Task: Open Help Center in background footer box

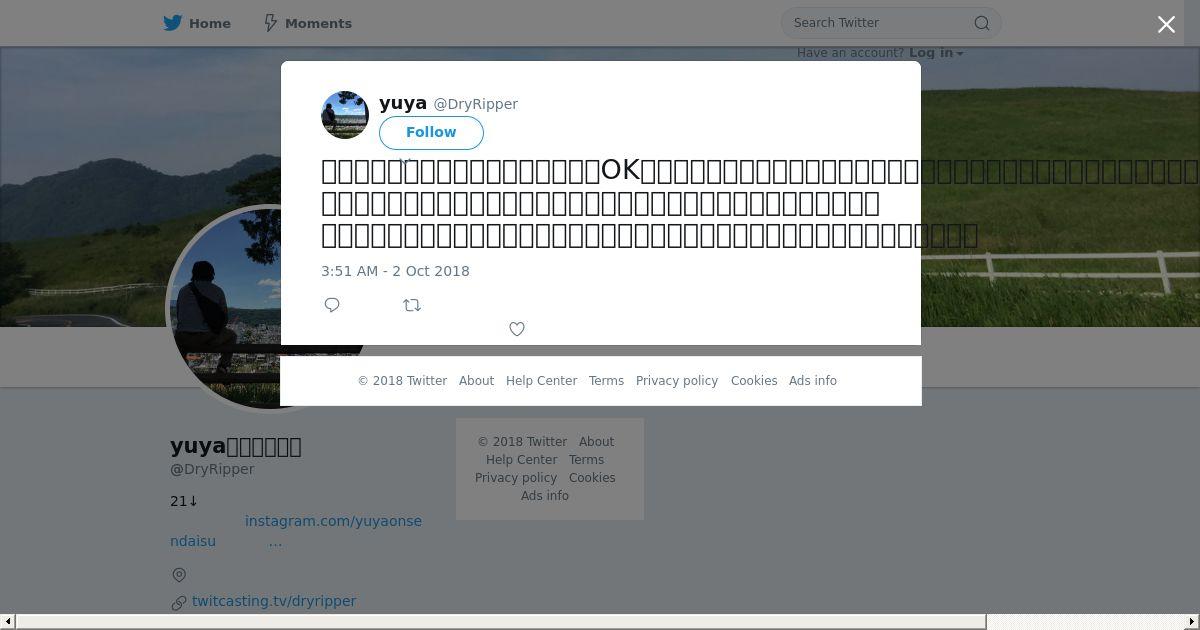Action: point(521,460)
